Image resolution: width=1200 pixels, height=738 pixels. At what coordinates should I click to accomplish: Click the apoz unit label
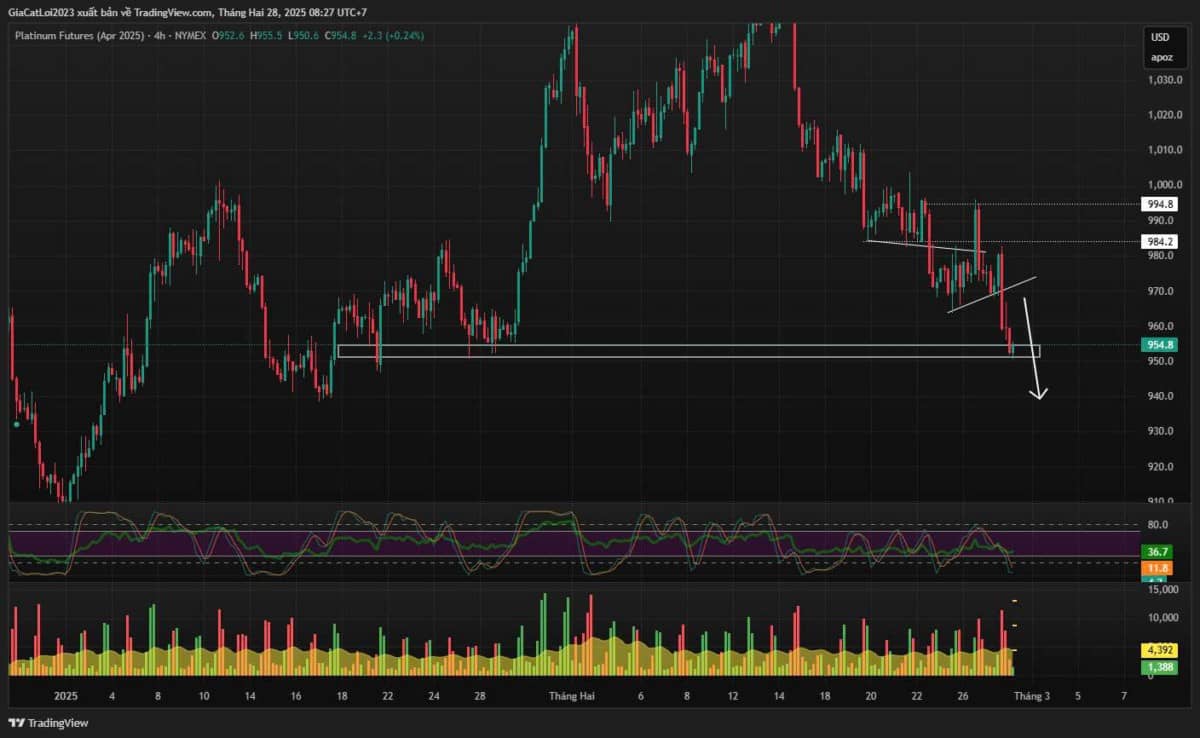1160,57
